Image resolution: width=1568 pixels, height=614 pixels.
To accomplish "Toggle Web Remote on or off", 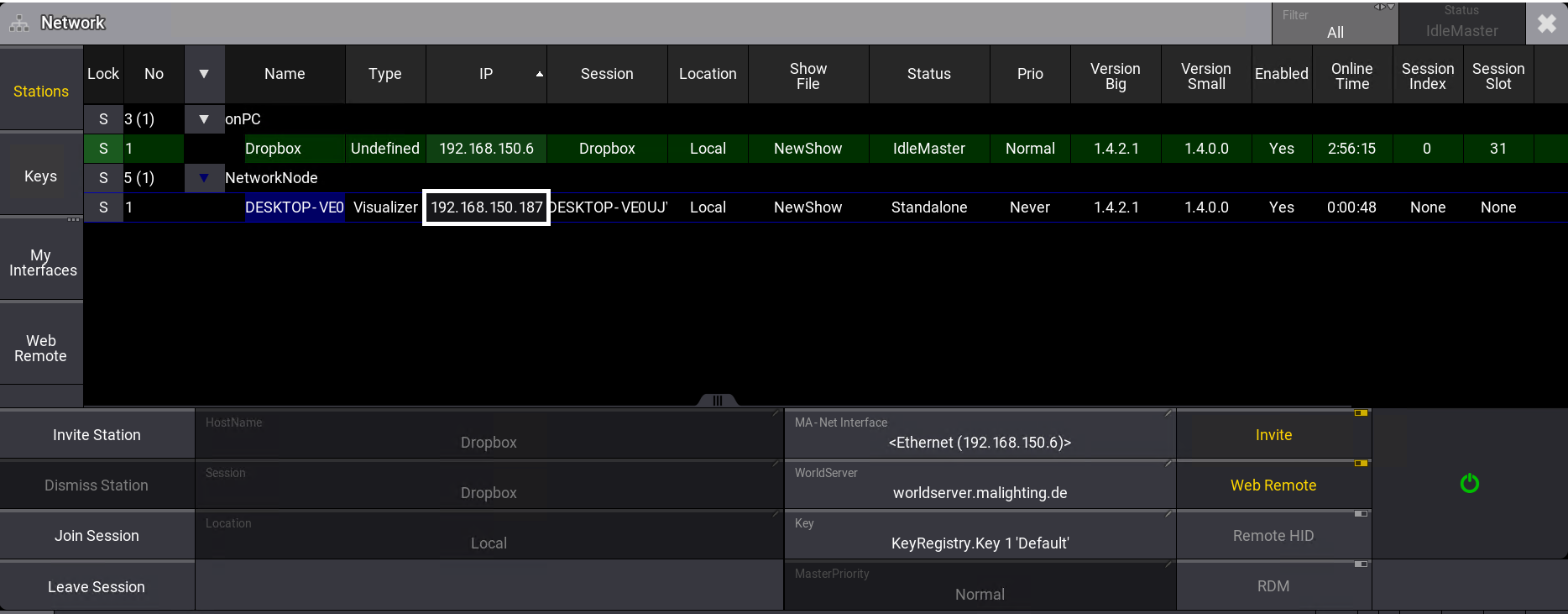I will click(x=1273, y=485).
